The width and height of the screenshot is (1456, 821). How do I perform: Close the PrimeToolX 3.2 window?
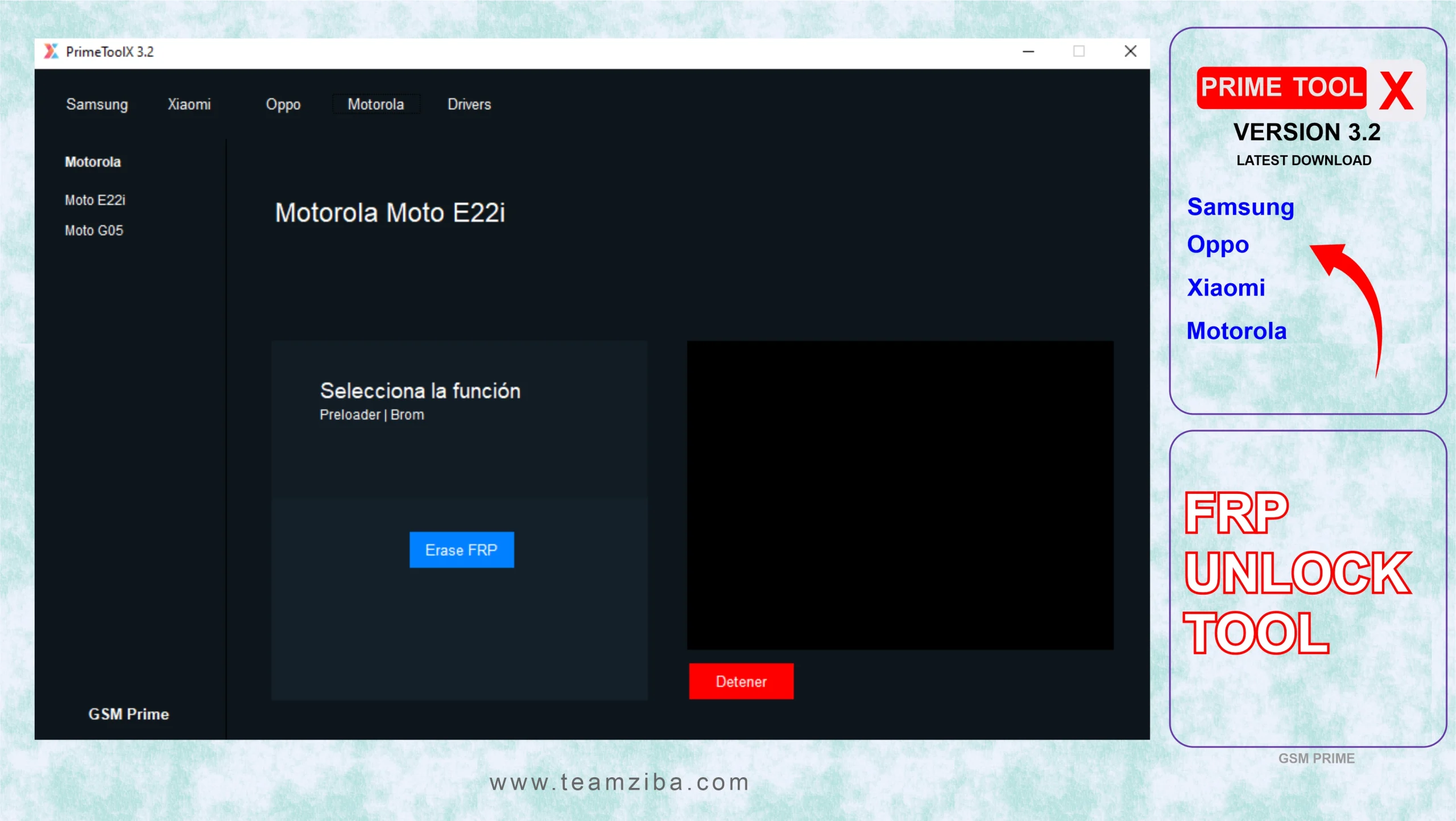point(1130,52)
